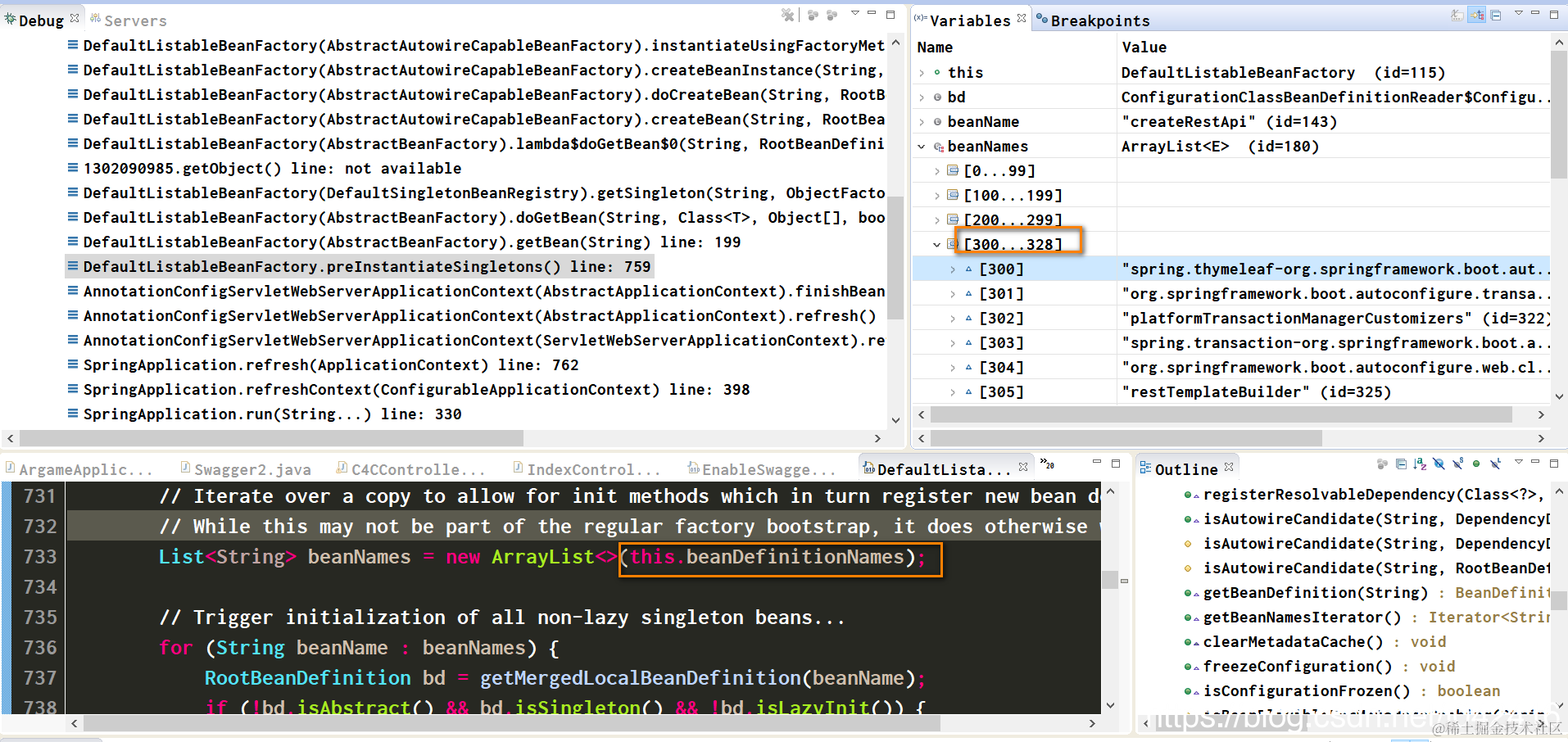Toggle Hide Local Types in Outline toolbar
The width and height of the screenshot is (1568, 742).
1495,464
